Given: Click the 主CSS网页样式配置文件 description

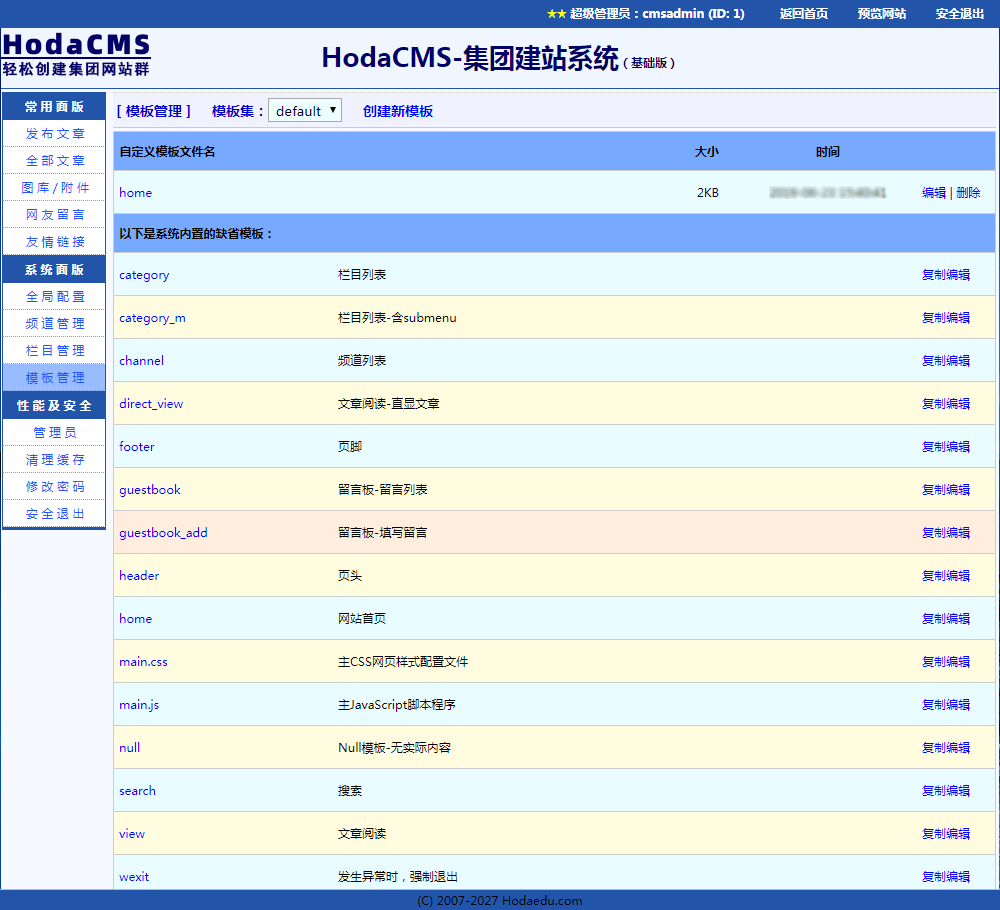Looking at the screenshot, I should [403, 661].
